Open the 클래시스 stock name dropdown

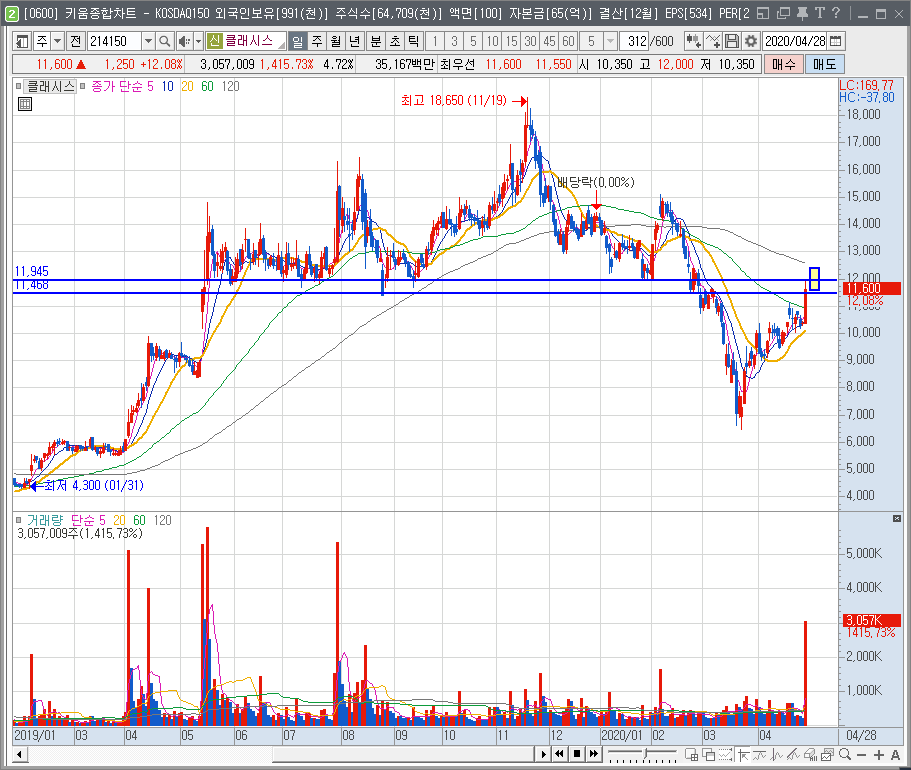tap(281, 44)
